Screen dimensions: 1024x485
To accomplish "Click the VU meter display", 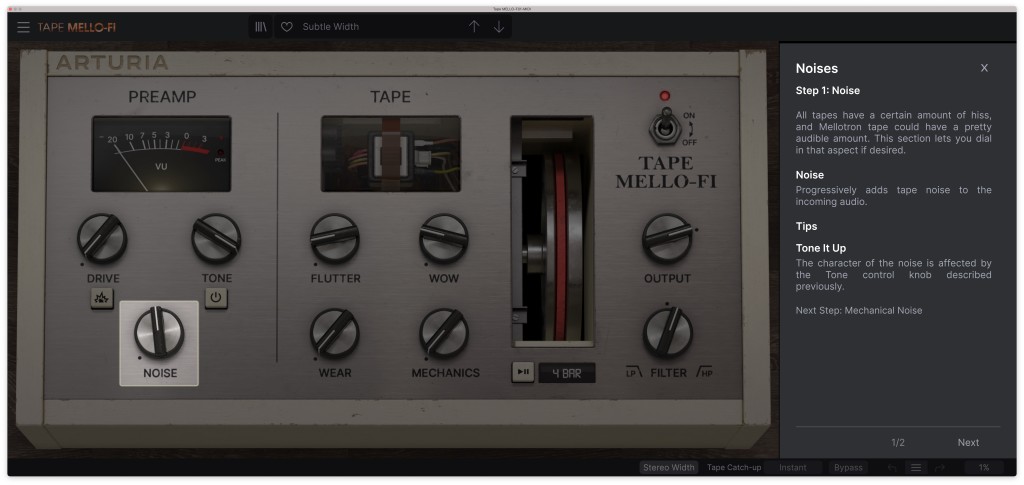I will click(x=161, y=154).
